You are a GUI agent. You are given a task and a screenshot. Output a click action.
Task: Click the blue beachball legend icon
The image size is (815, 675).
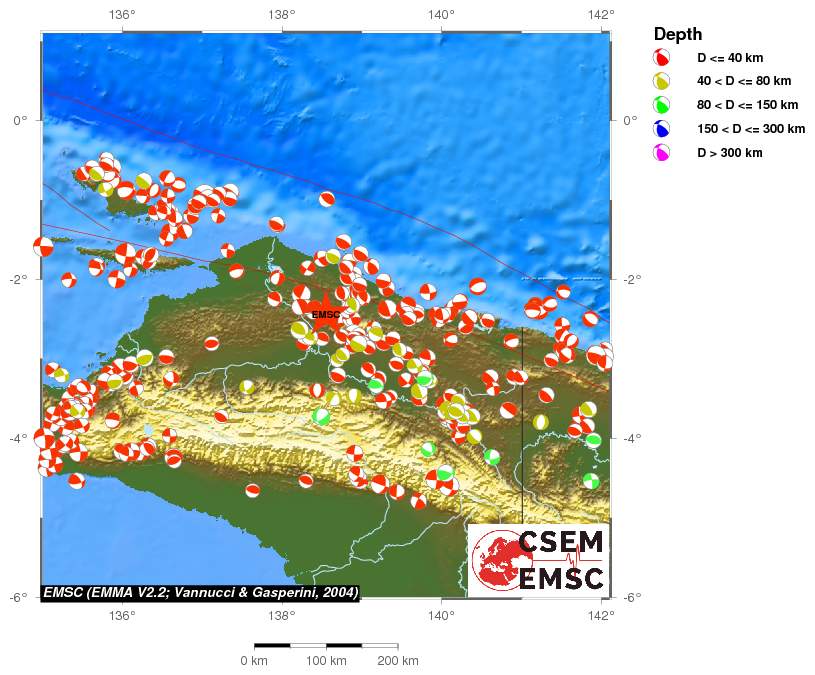661,129
